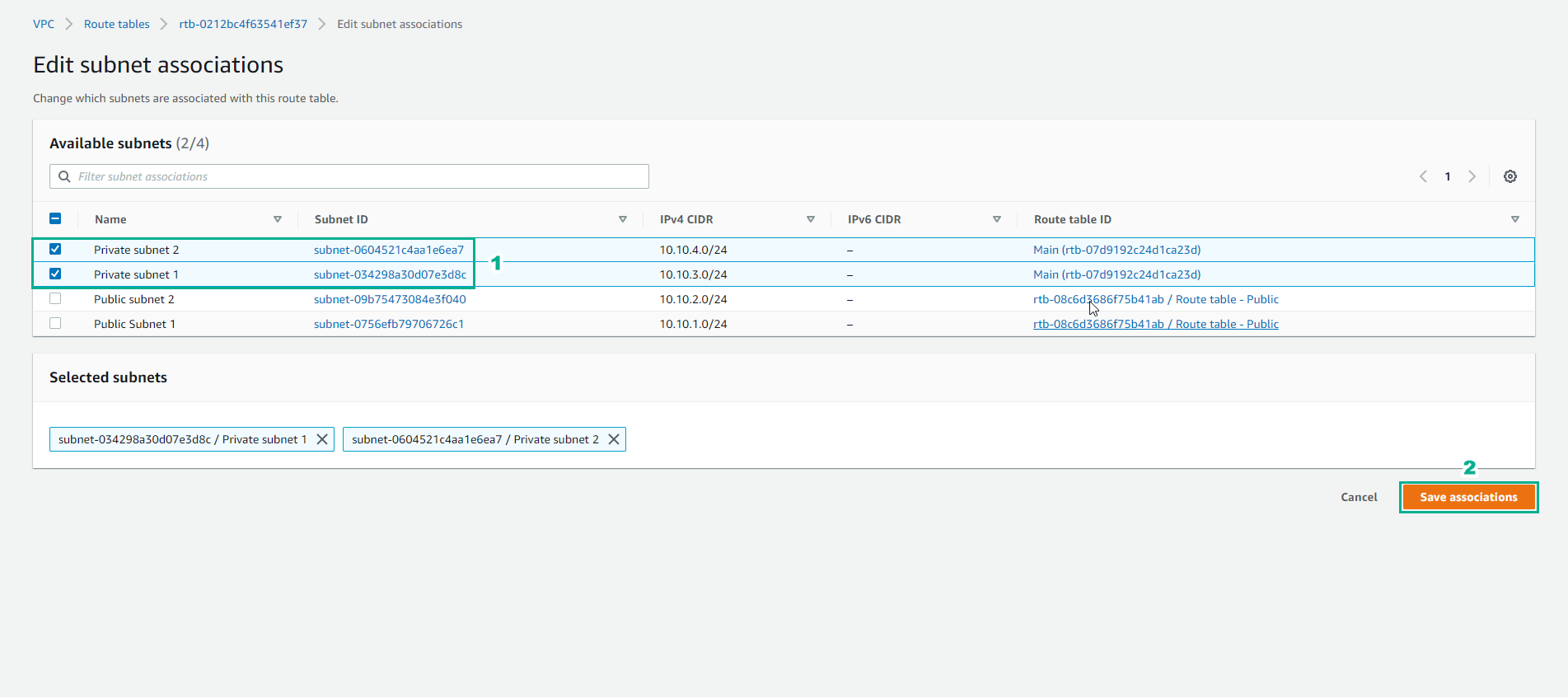Click Name column header
Viewport: 1568px width, 698px height.
pos(110,219)
